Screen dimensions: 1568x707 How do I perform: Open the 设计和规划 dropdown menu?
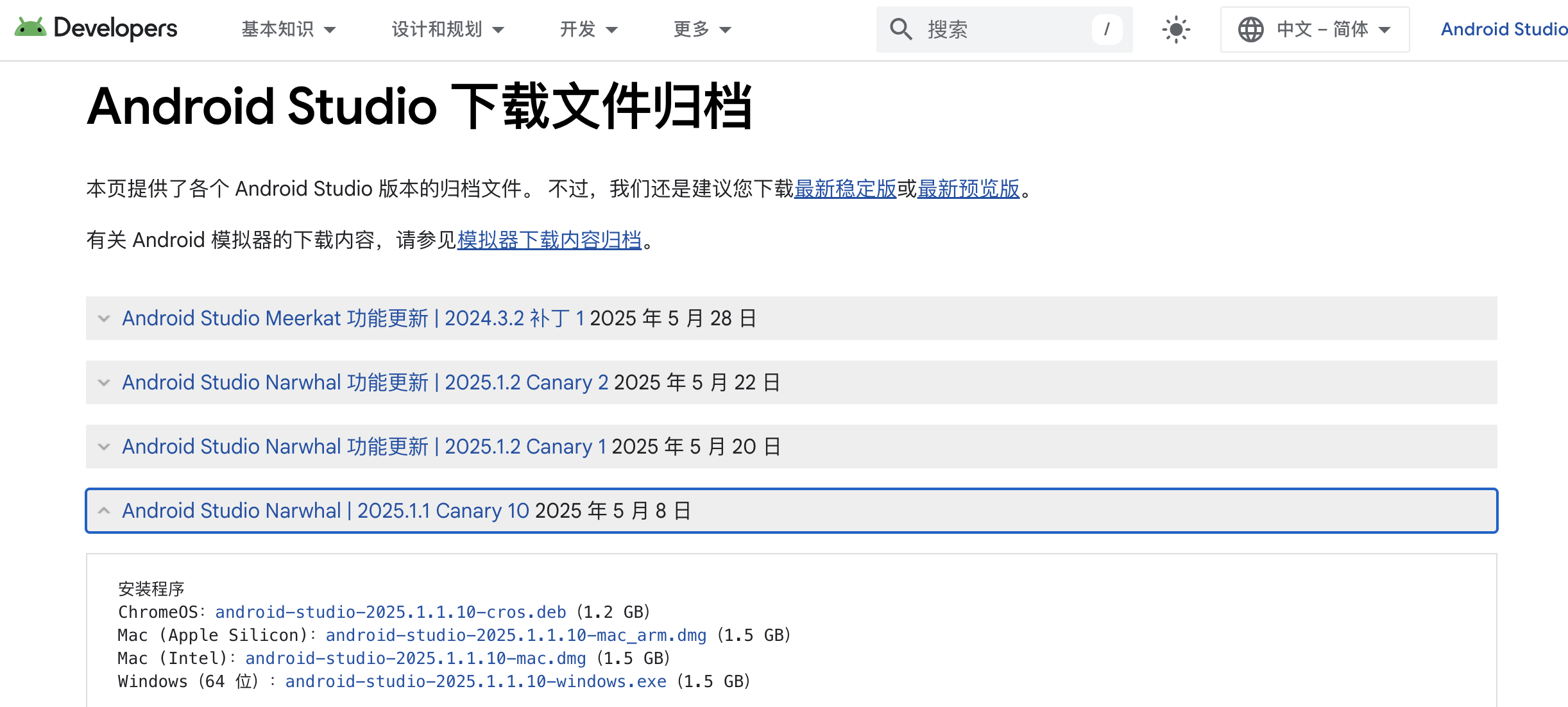(448, 30)
